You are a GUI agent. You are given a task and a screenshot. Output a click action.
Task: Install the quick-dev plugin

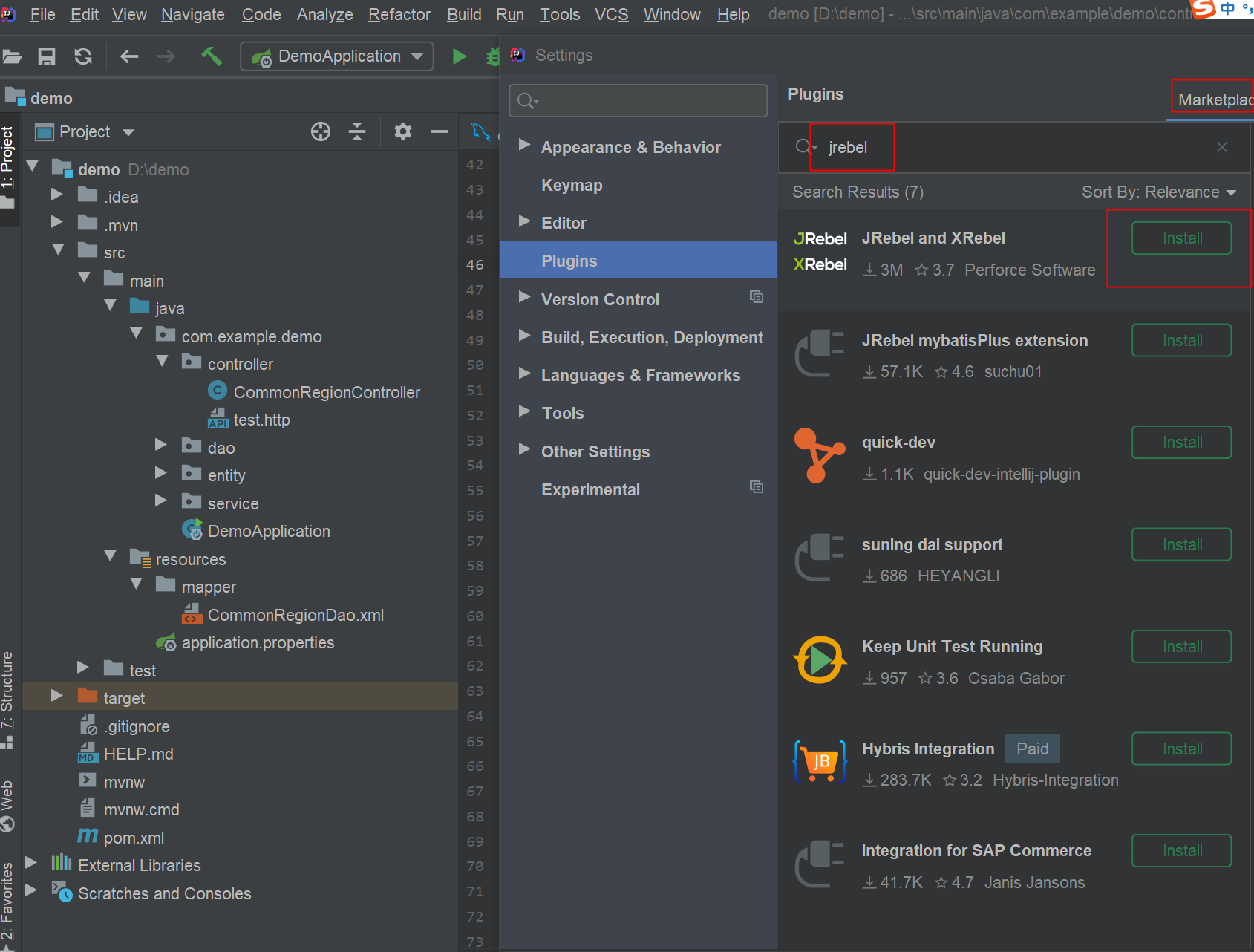(1181, 443)
